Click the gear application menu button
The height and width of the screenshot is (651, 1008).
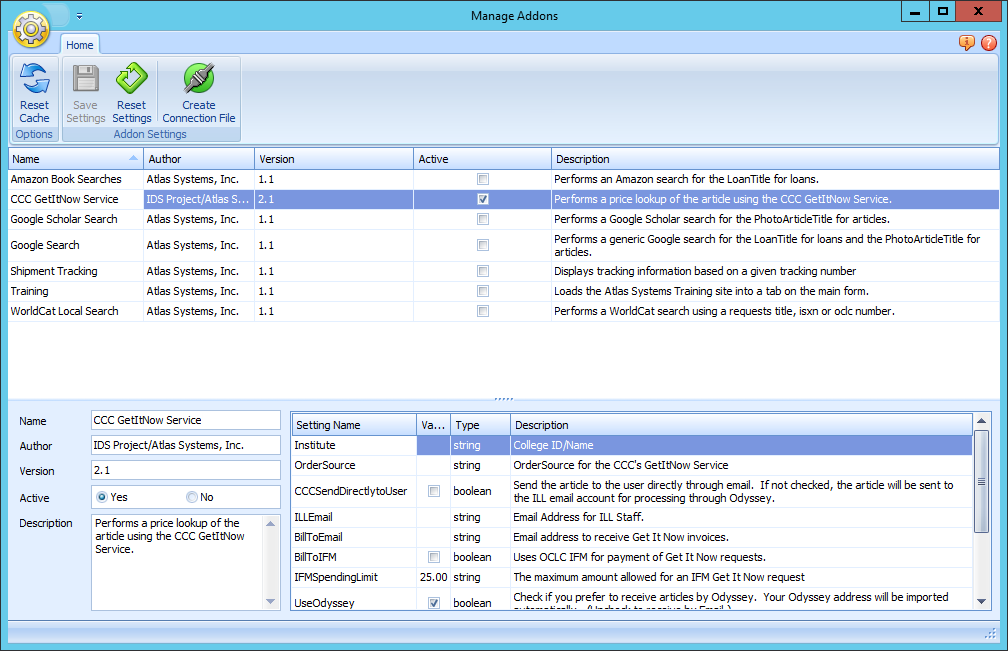[x=31, y=30]
